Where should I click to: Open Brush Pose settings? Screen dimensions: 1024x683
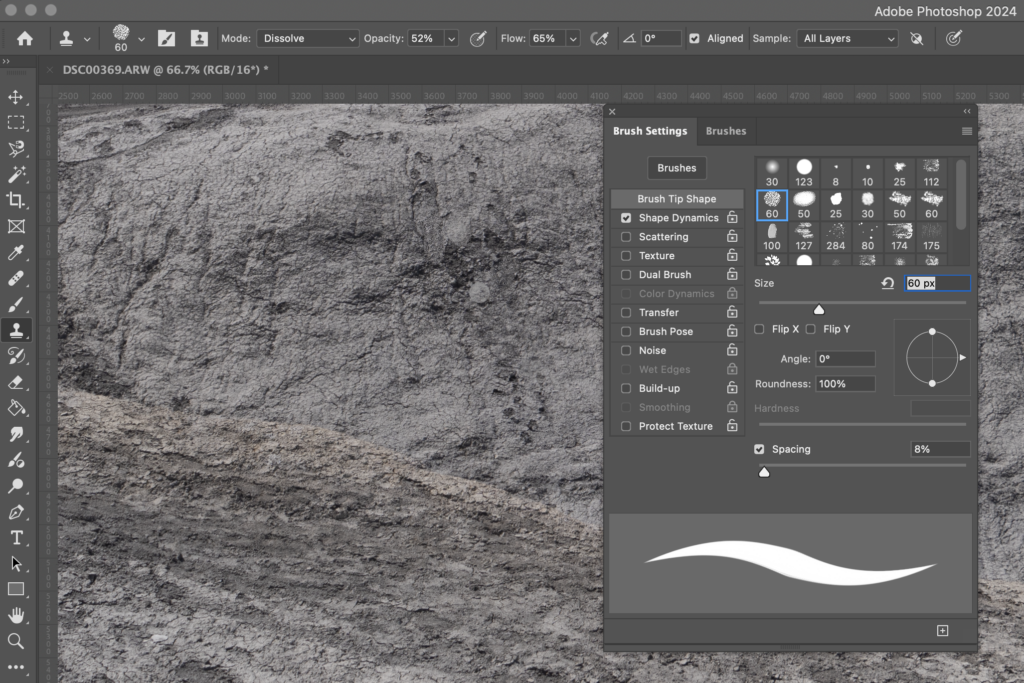coord(665,332)
